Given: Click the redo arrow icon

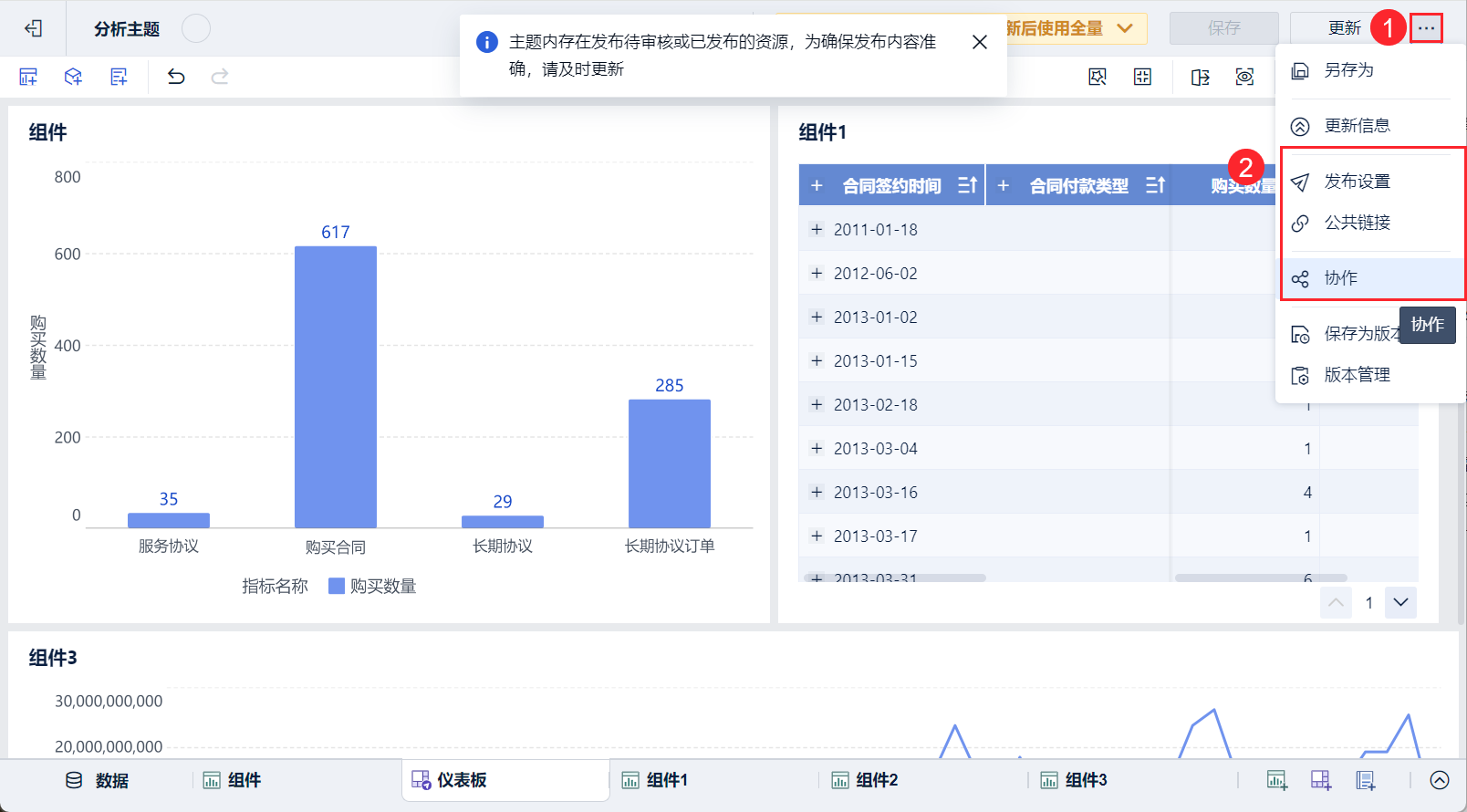Looking at the screenshot, I should [220, 77].
